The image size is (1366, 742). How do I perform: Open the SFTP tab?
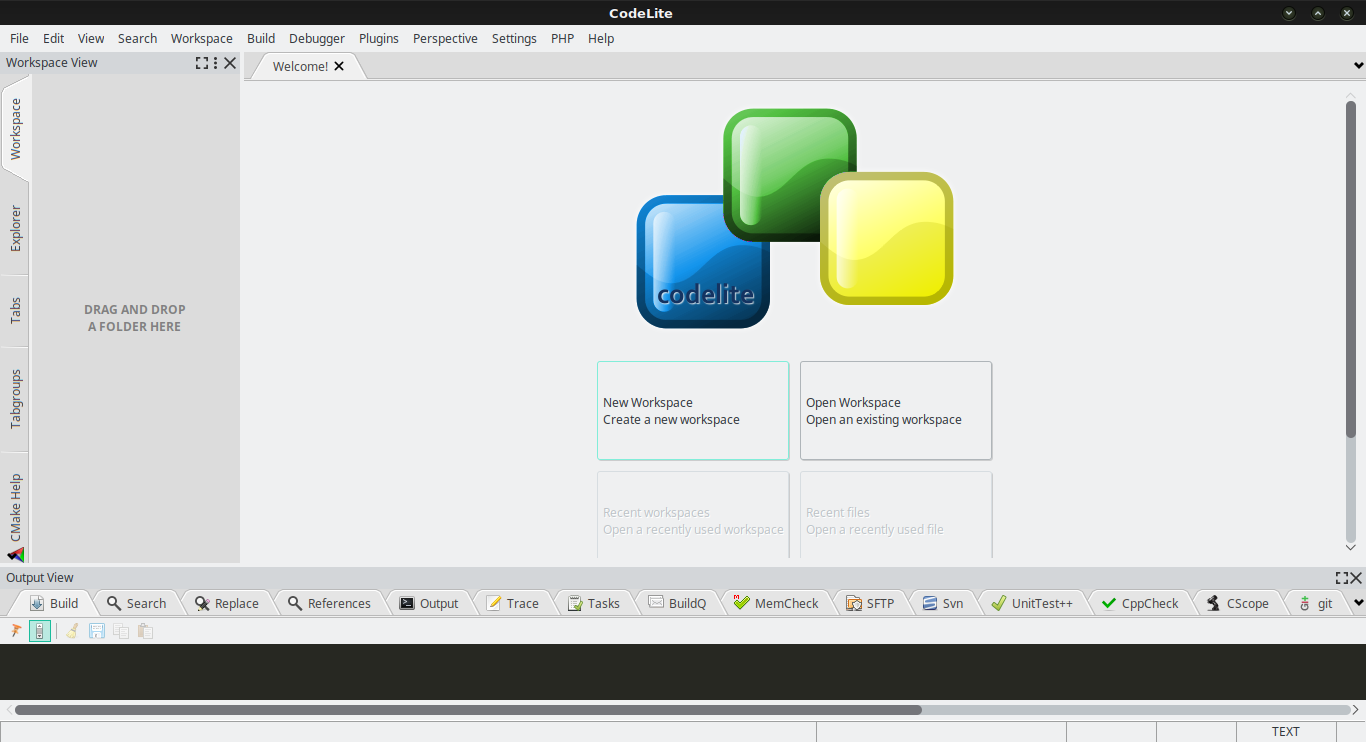click(870, 603)
